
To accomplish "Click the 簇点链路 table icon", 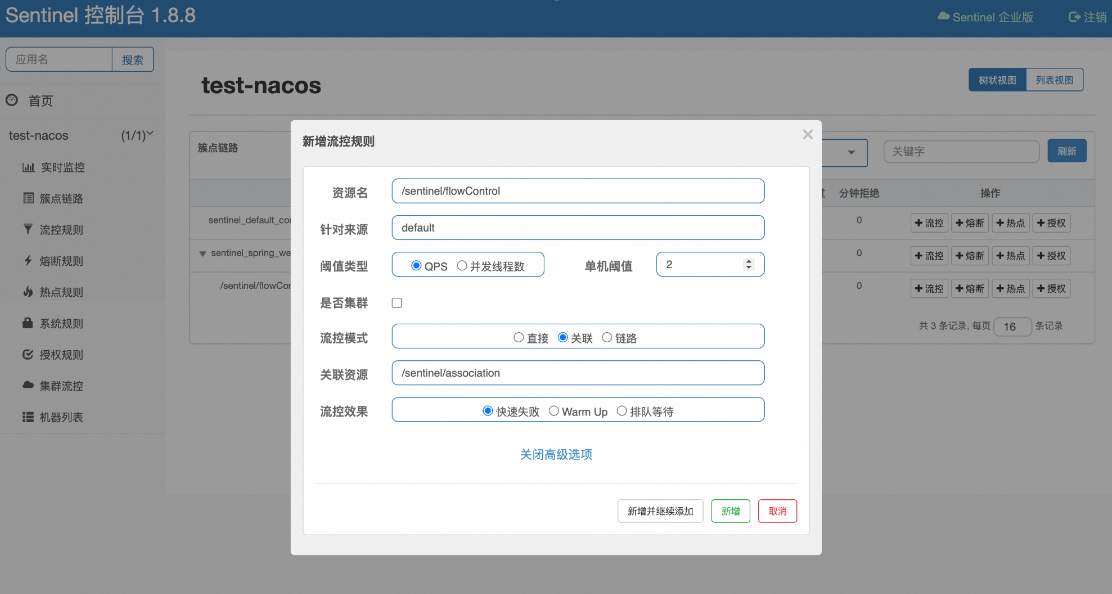I will click(x=29, y=198).
